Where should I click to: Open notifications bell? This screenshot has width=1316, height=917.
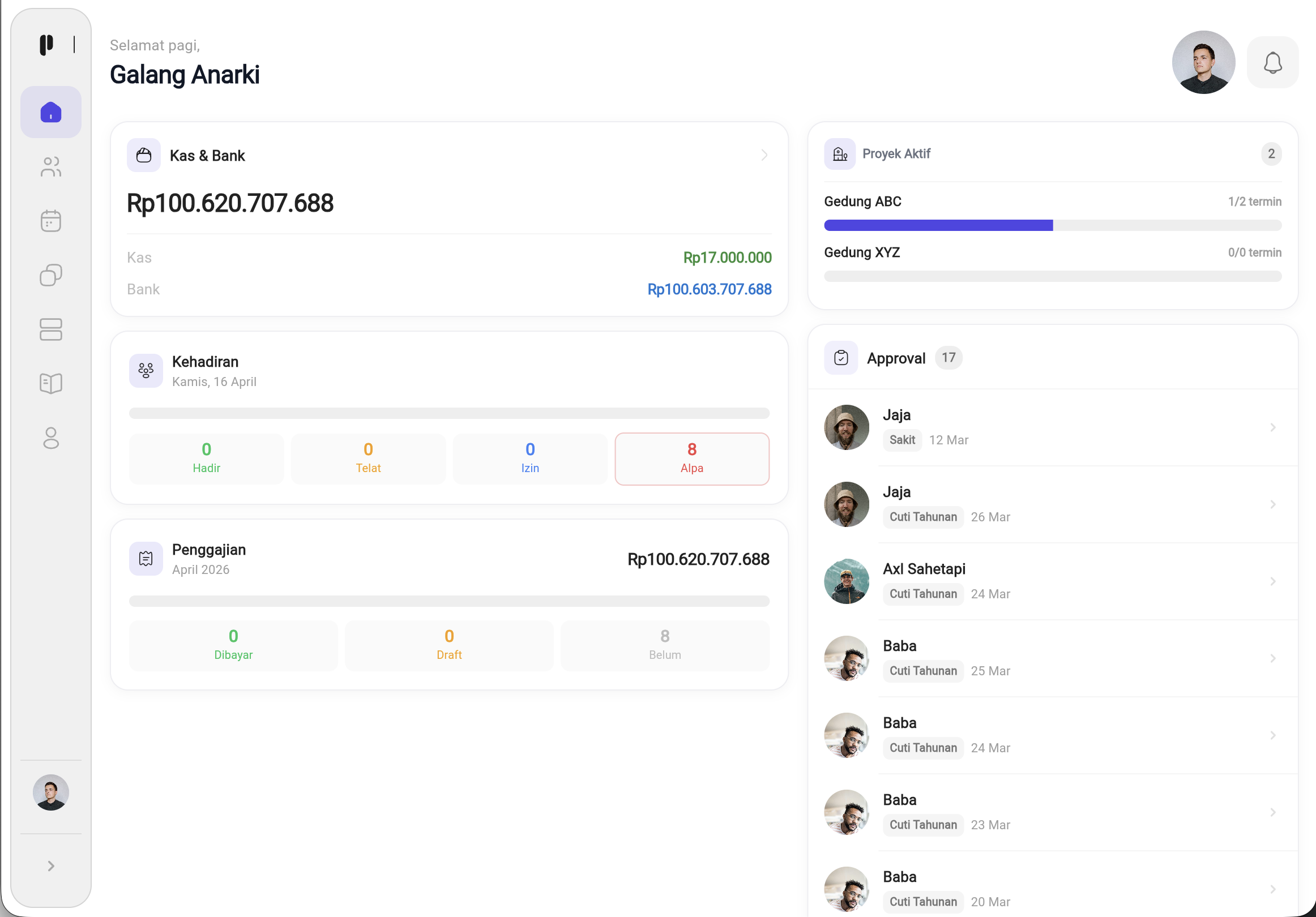point(1272,62)
